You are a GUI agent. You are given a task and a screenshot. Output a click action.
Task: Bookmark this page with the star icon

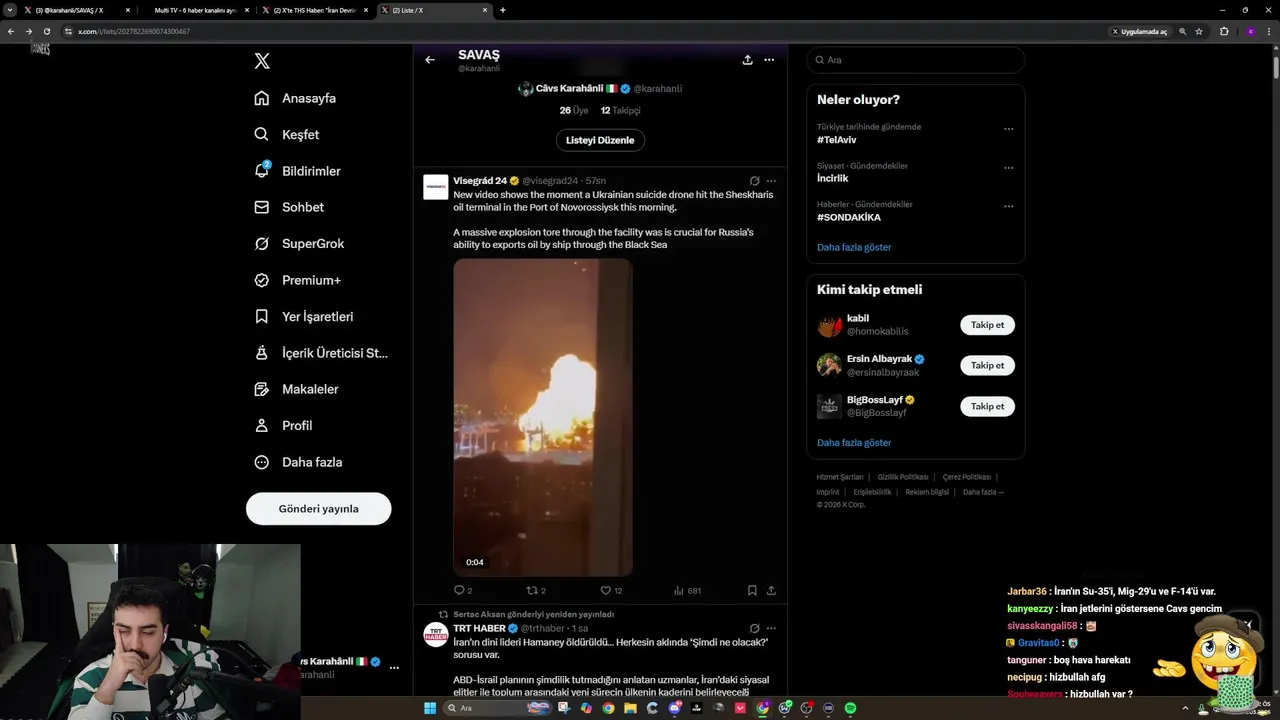click(x=1199, y=31)
